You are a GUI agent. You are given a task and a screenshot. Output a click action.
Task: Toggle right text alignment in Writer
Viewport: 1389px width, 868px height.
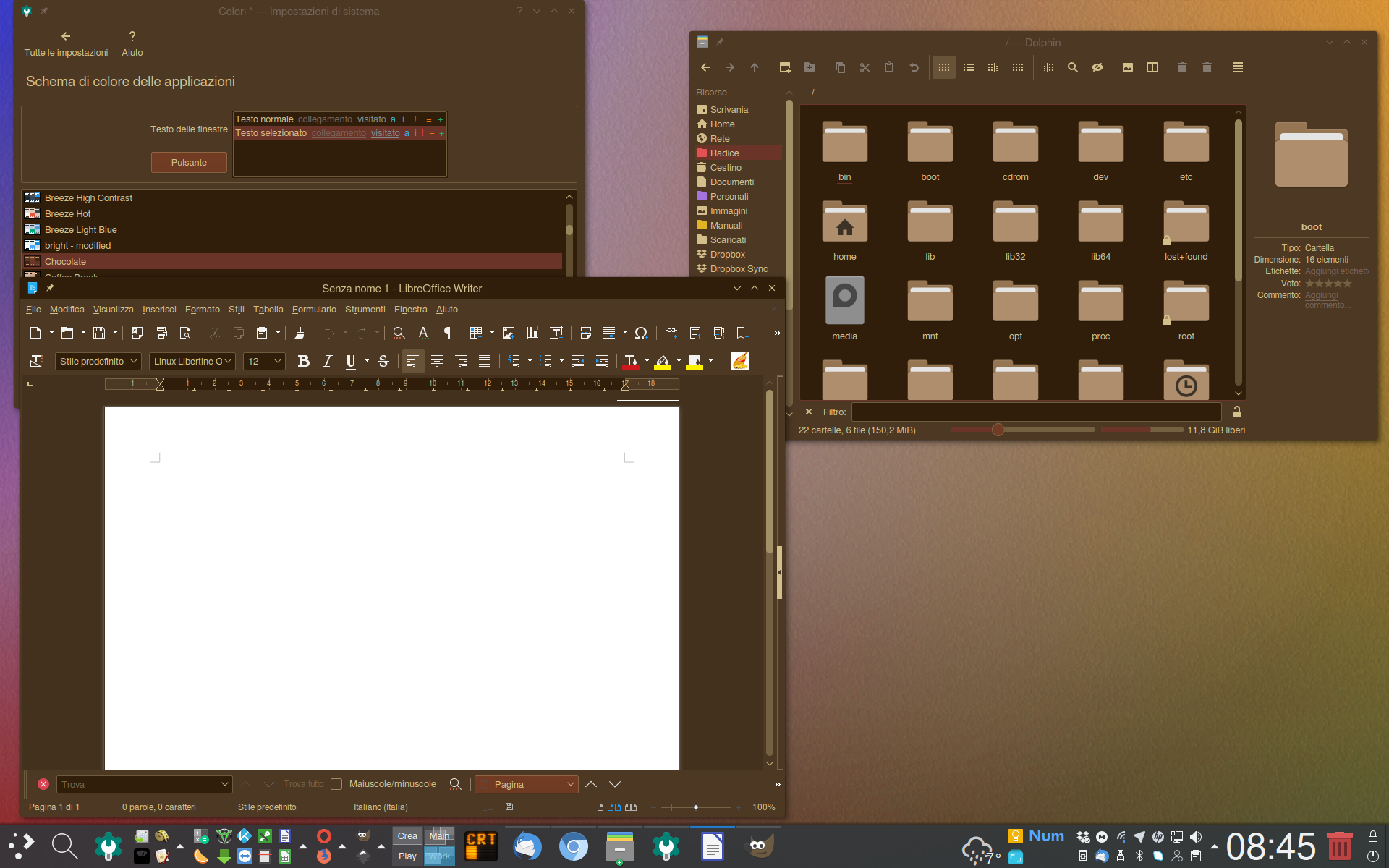(461, 361)
